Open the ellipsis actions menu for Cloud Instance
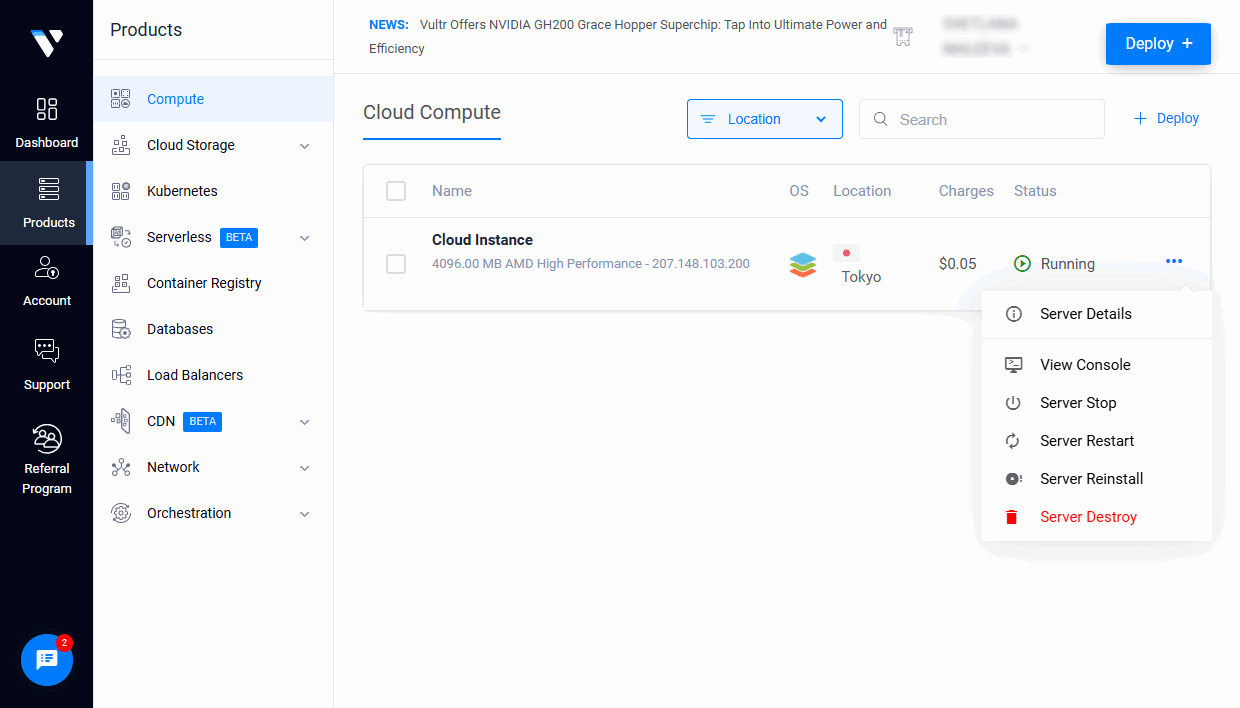This screenshot has width=1240, height=708. [1174, 260]
